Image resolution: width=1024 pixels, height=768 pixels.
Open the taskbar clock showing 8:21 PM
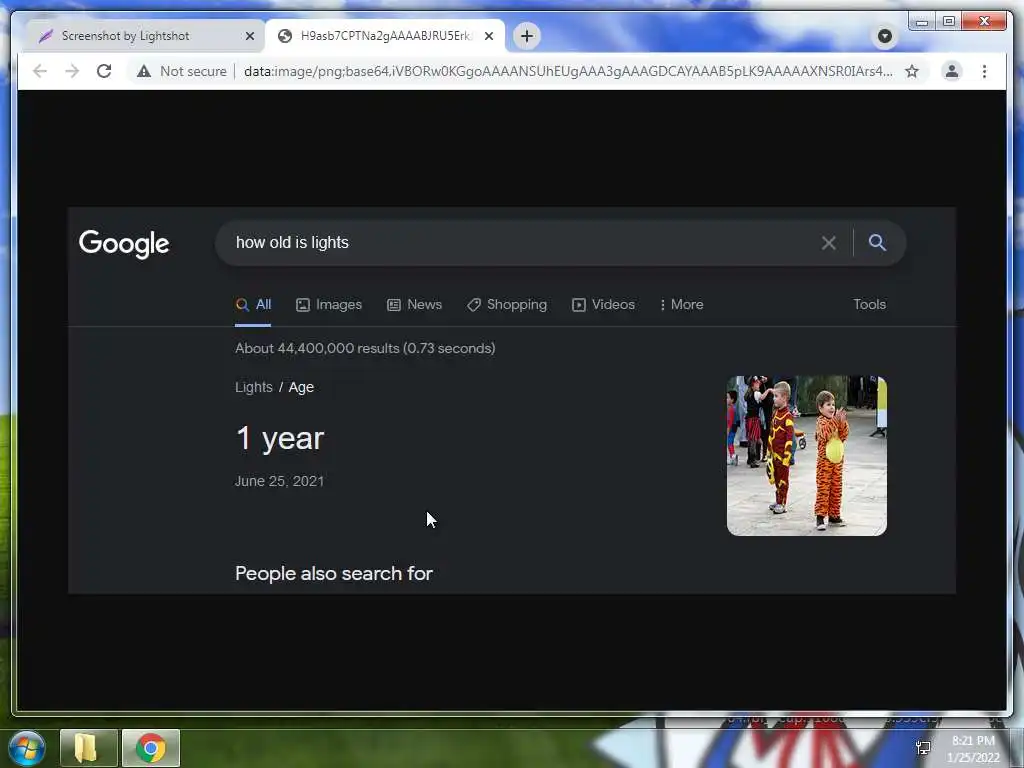973,749
